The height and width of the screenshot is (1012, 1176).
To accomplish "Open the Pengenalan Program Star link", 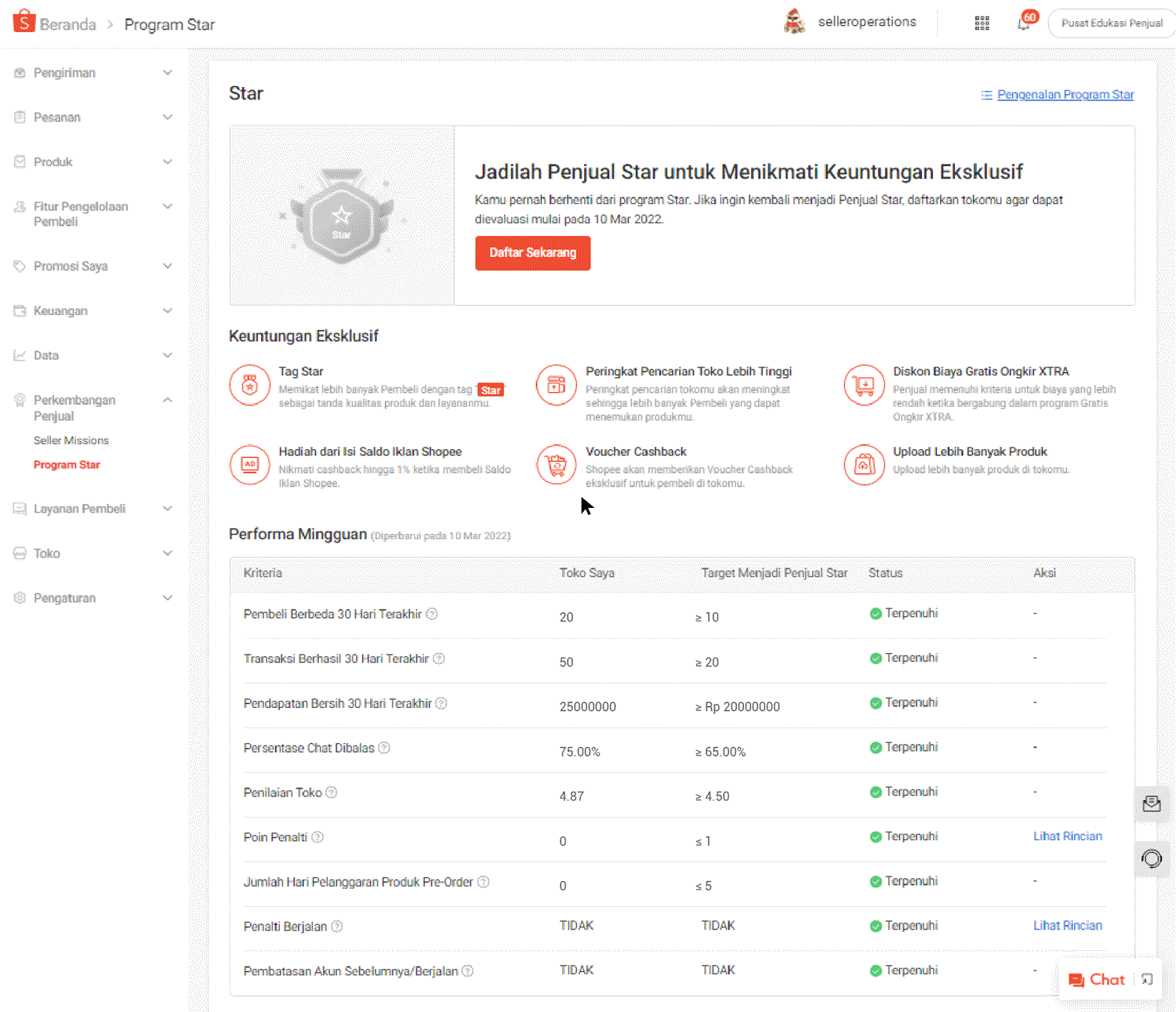I will click(x=1065, y=95).
